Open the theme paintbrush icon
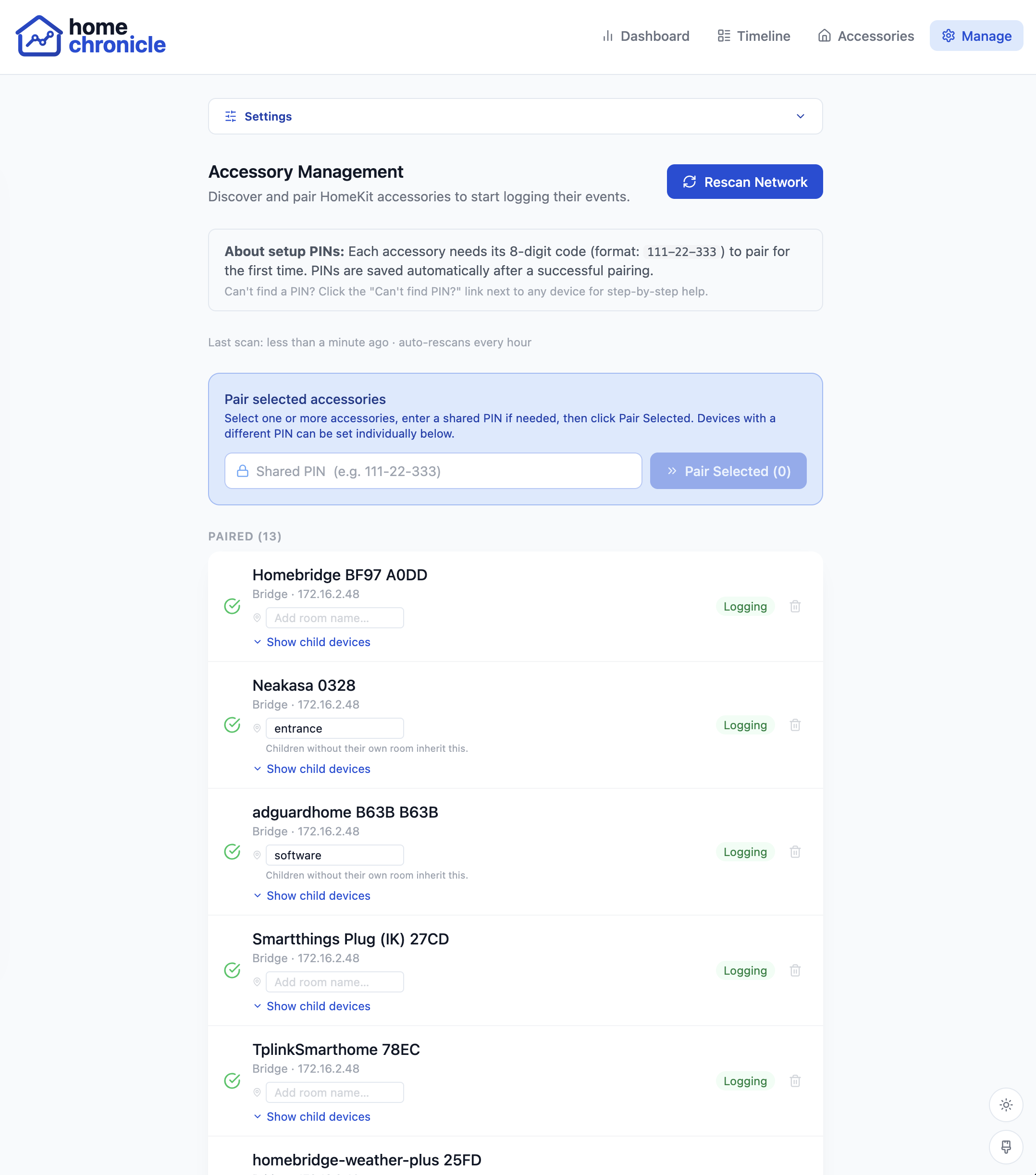The height and width of the screenshot is (1175, 1036). pyautogui.click(x=1006, y=1148)
